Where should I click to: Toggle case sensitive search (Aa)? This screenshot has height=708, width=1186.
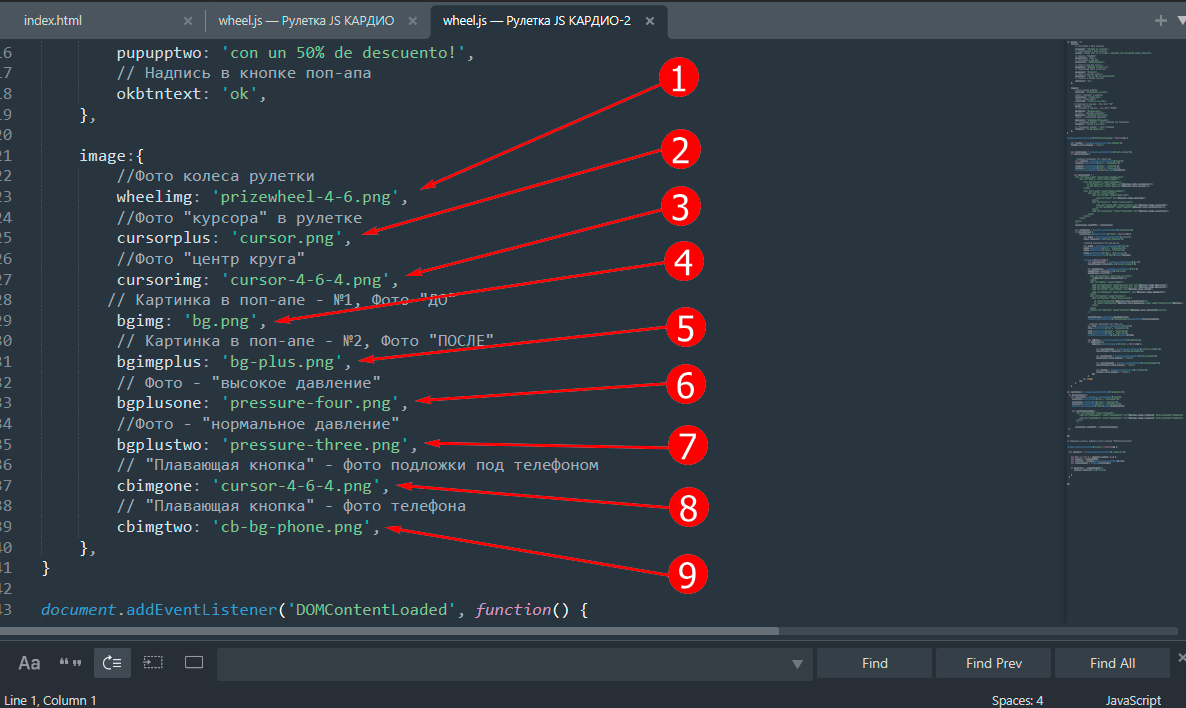pos(29,663)
